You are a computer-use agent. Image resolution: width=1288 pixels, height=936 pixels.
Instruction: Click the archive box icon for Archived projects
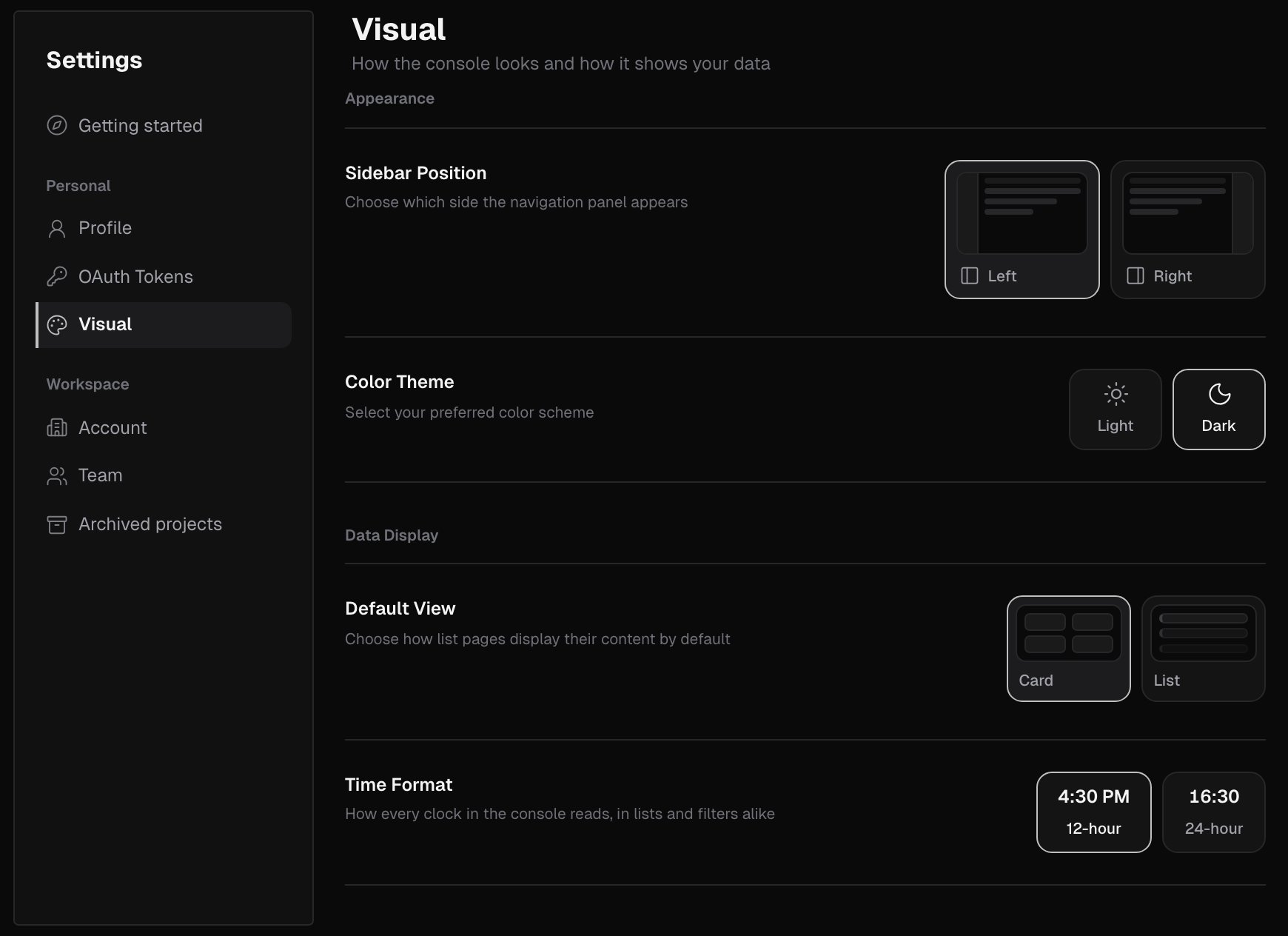(57, 524)
